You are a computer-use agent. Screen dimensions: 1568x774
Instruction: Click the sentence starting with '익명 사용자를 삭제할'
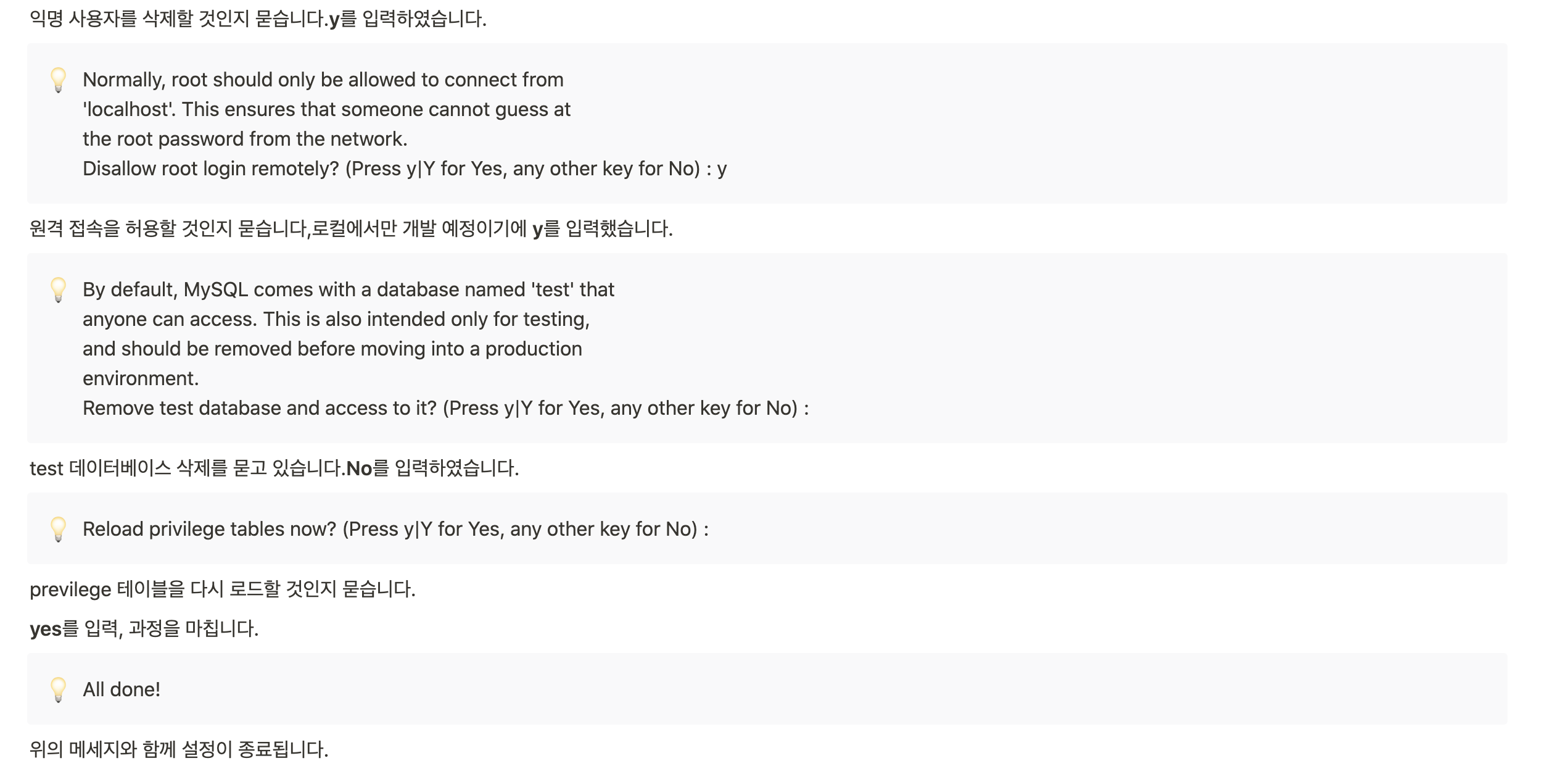258,19
